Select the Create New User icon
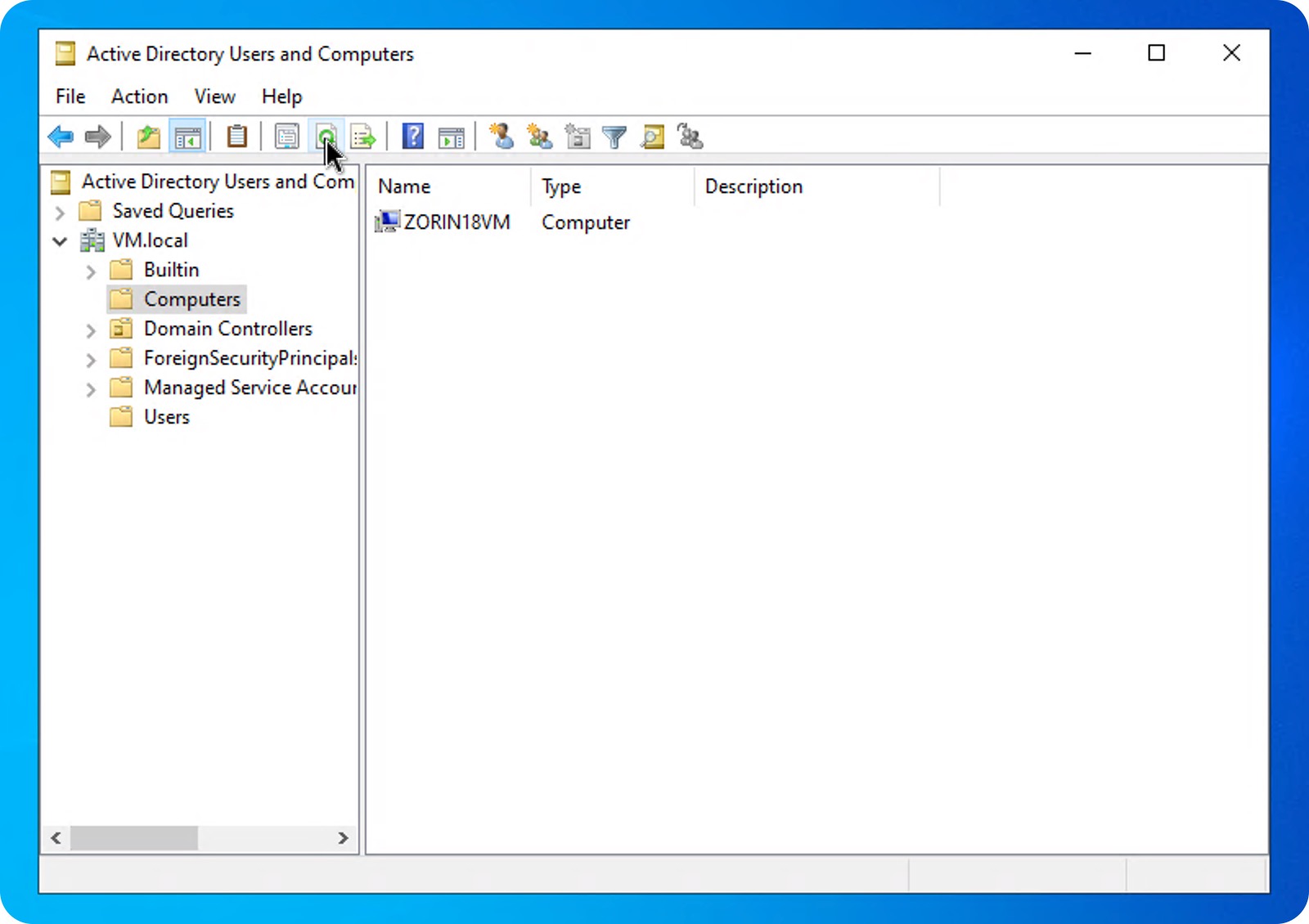Screen dimensions: 1309x924 click(502, 137)
